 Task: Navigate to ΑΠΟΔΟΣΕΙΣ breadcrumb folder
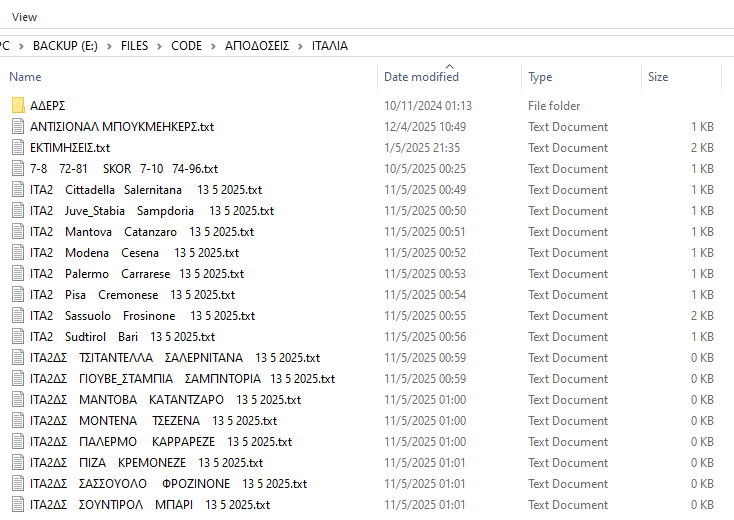pos(256,46)
